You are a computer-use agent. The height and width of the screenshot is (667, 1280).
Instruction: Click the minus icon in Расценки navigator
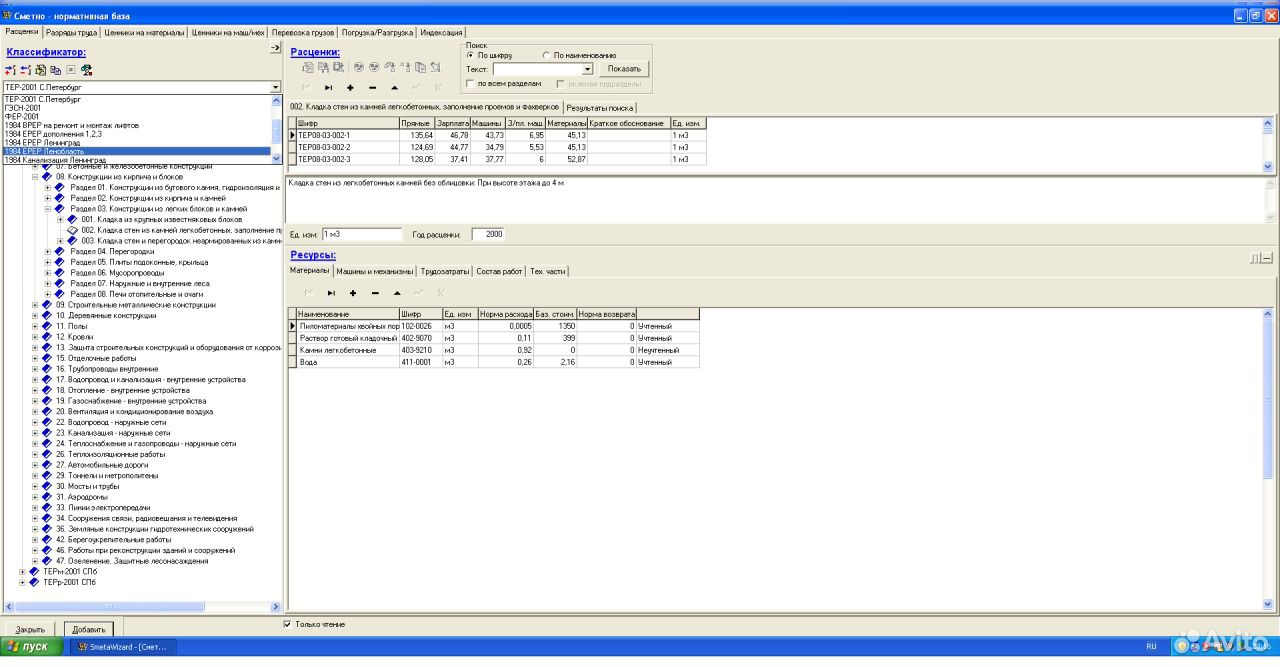point(372,88)
